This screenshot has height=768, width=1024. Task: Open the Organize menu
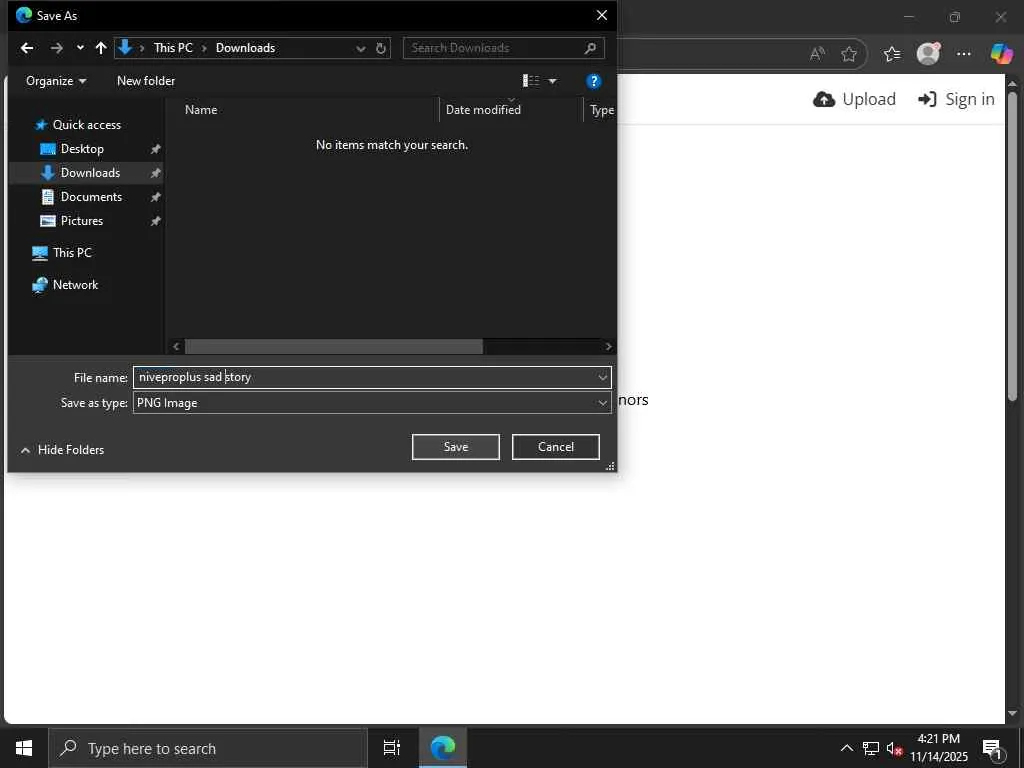click(56, 81)
